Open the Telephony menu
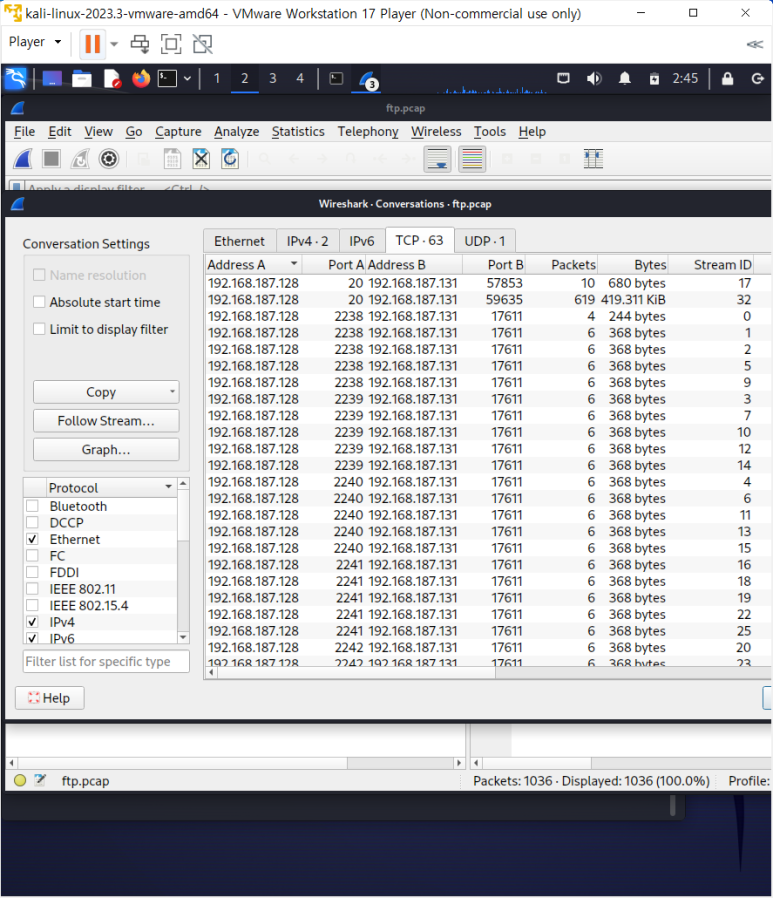Viewport: 773px width, 898px height. click(368, 131)
